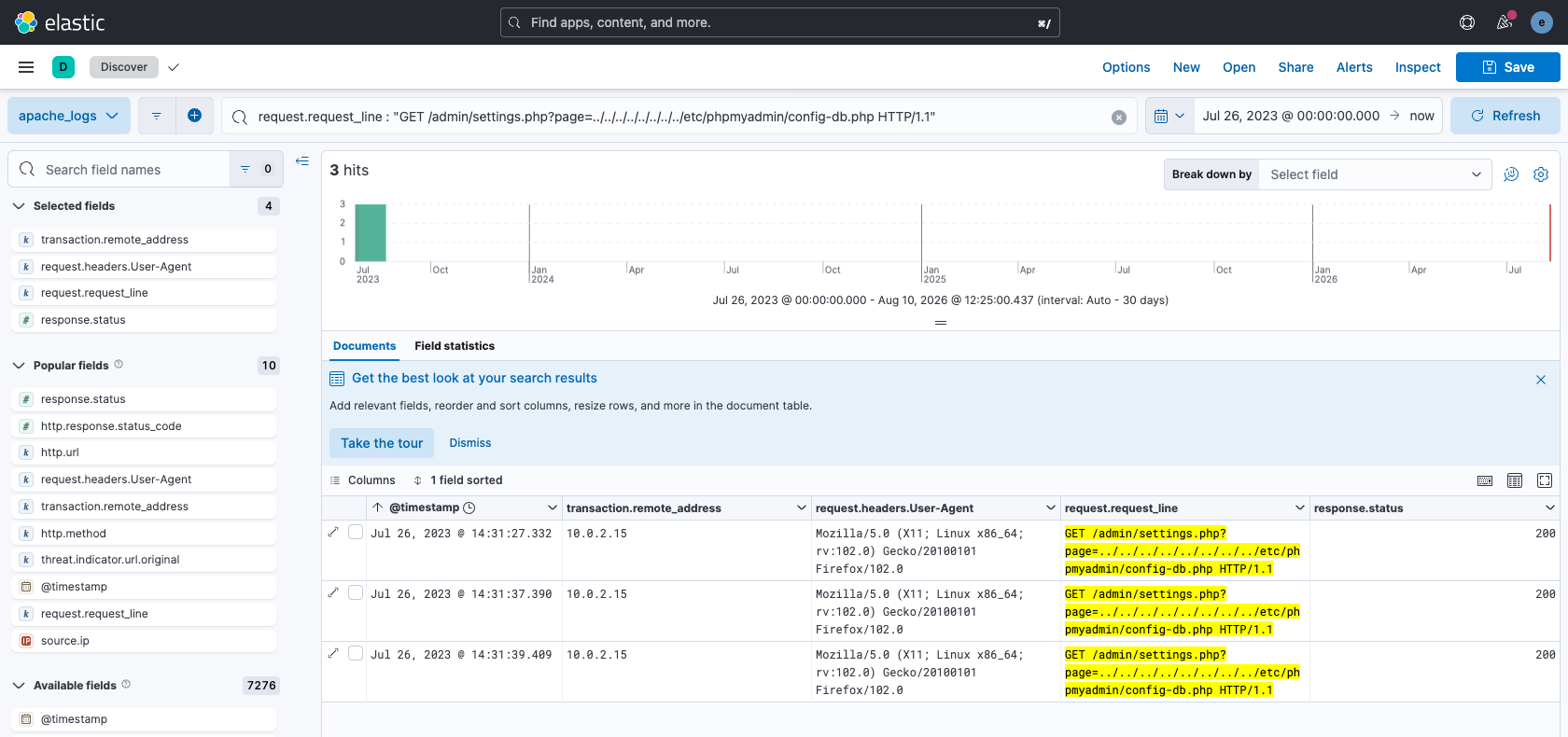Expand the 14:31:37.390 document row details
The image size is (1568, 737).
[333, 592]
